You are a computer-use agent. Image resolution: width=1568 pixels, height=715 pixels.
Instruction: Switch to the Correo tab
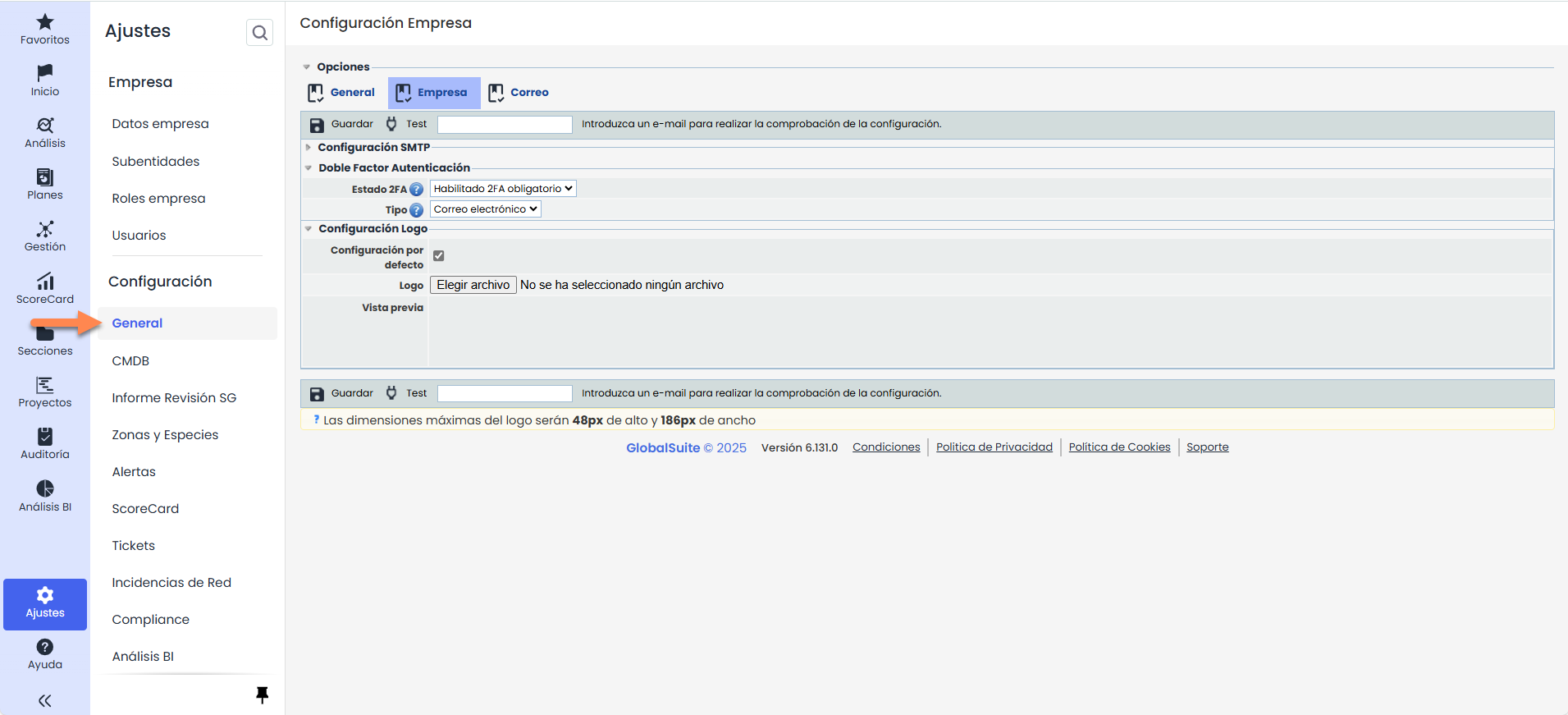(519, 93)
